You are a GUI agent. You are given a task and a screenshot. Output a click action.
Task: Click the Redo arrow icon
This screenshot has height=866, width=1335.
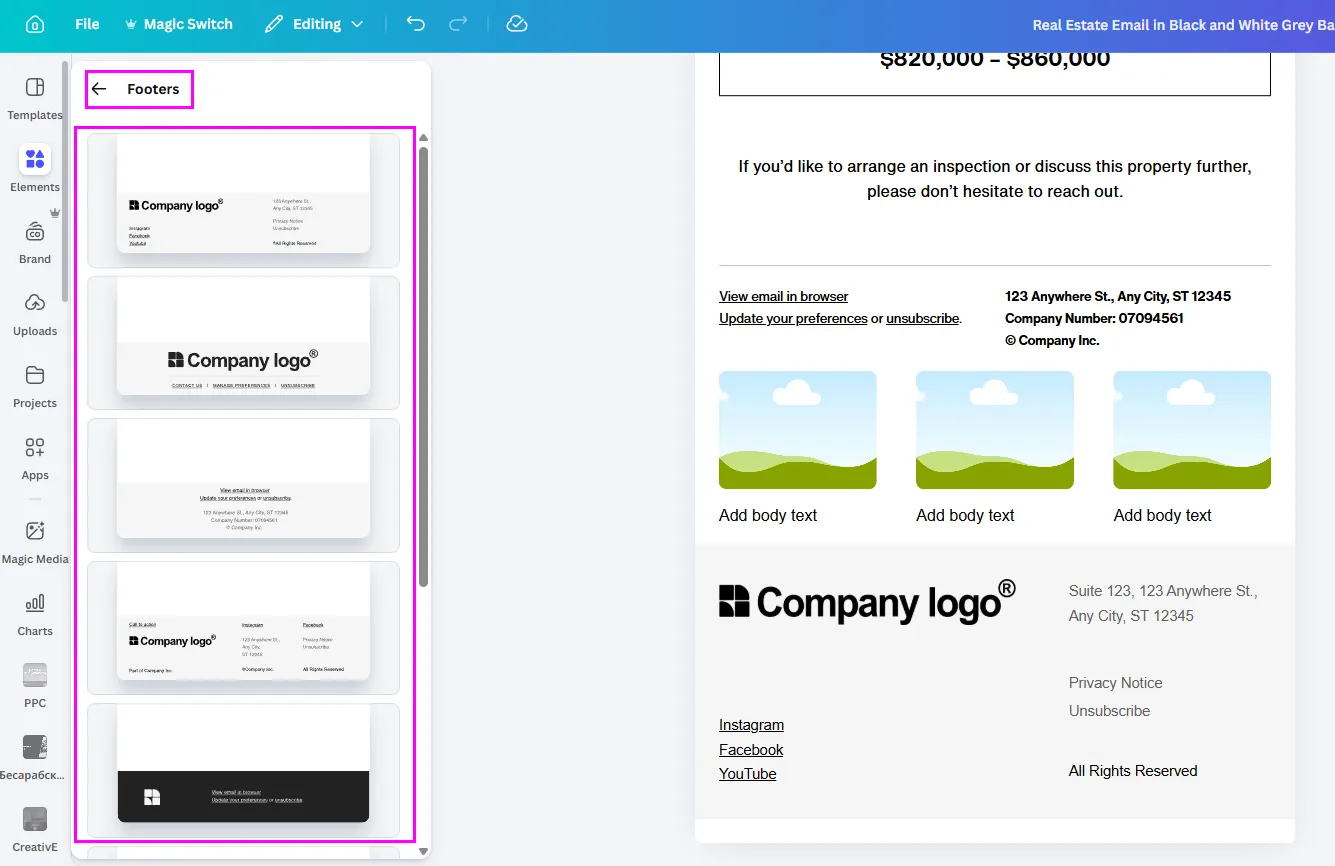458,24
